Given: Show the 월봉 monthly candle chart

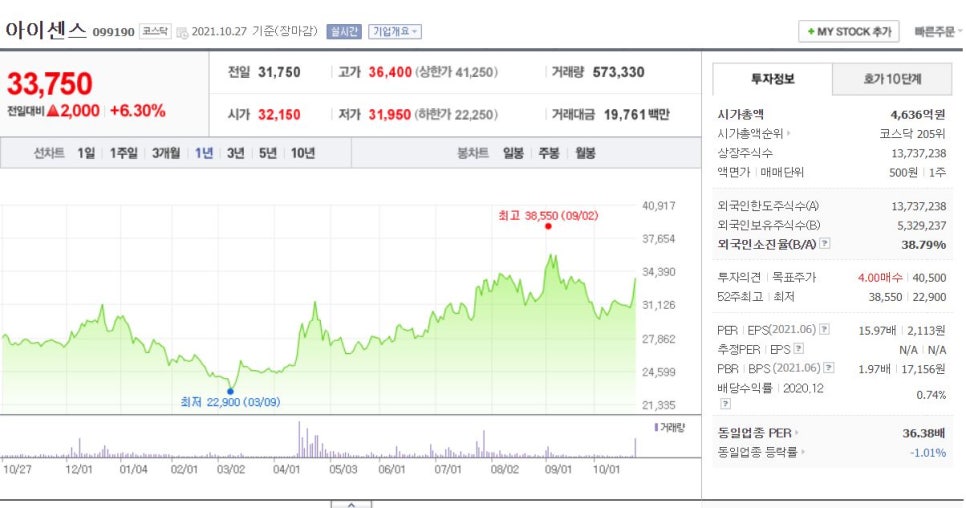Looking at the screenshot, I should click(x=585, y=153).
